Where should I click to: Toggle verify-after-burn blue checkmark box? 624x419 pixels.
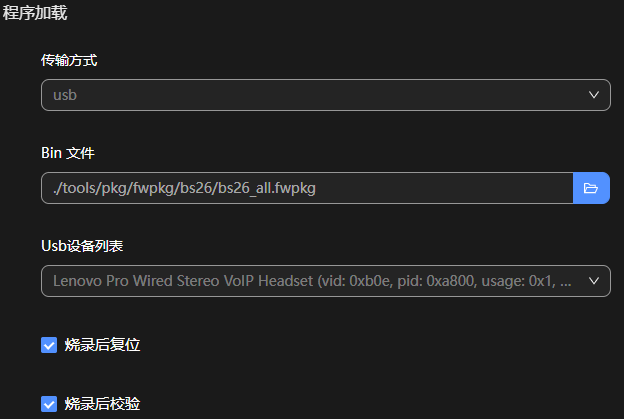coord(49,404)
